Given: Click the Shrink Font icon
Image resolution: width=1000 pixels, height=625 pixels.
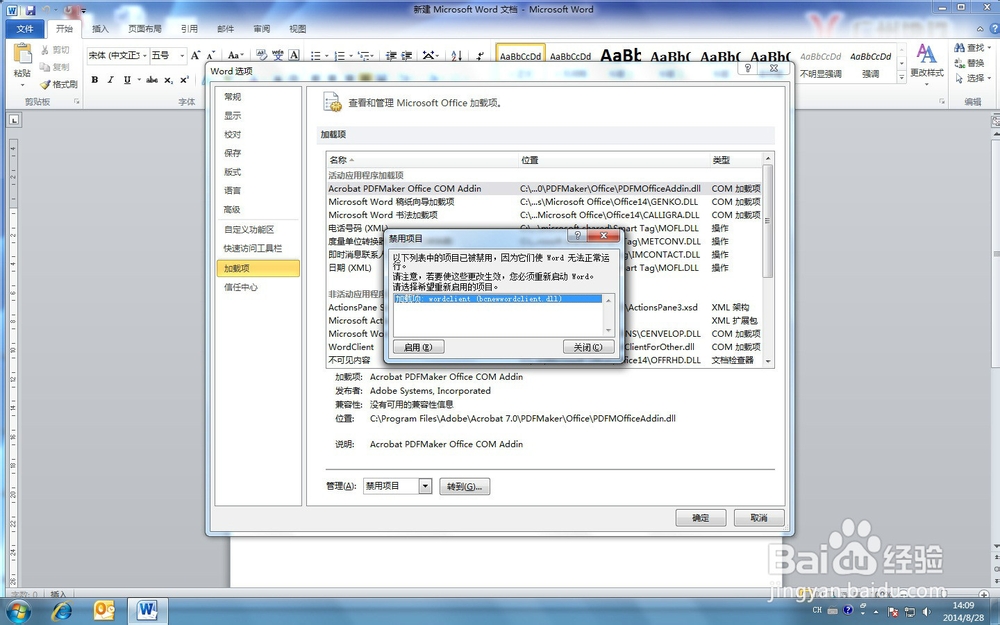Looking at the screenshot, I should 210,55.
